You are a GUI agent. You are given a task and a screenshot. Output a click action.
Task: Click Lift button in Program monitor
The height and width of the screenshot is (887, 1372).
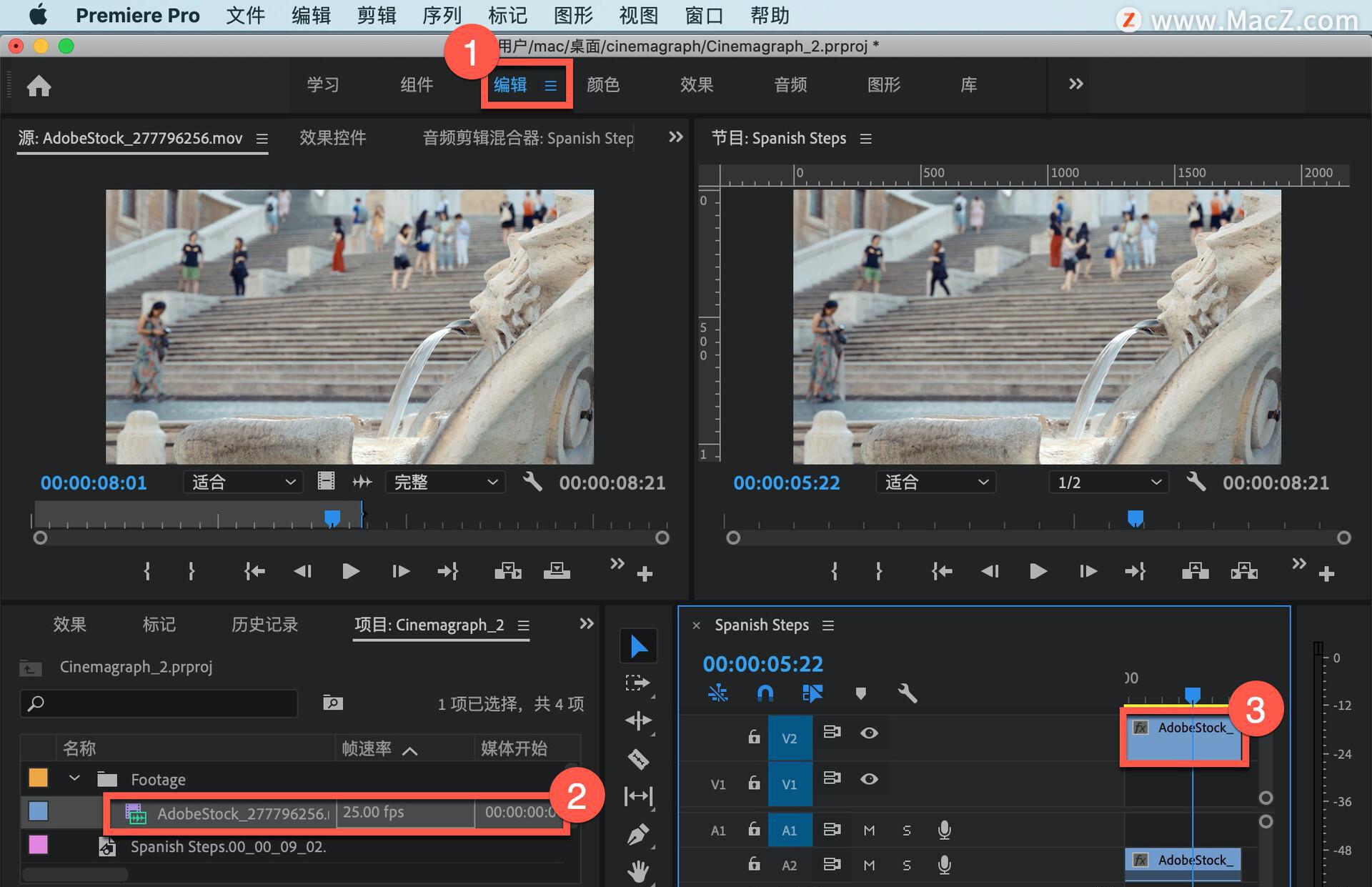pos(1195,571)
